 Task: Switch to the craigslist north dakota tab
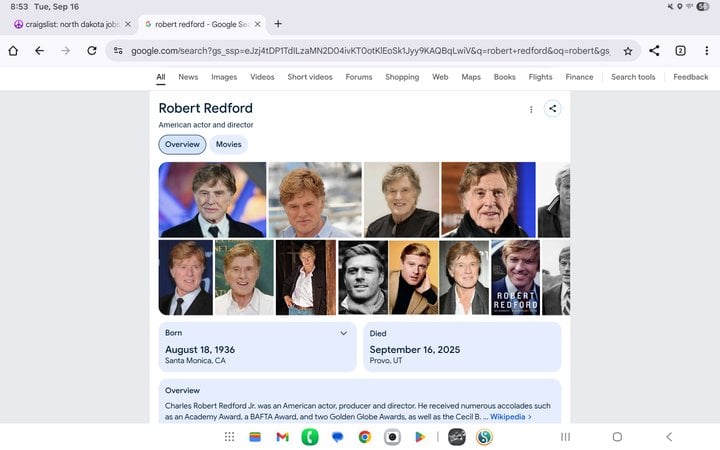(x=68, y=23)
